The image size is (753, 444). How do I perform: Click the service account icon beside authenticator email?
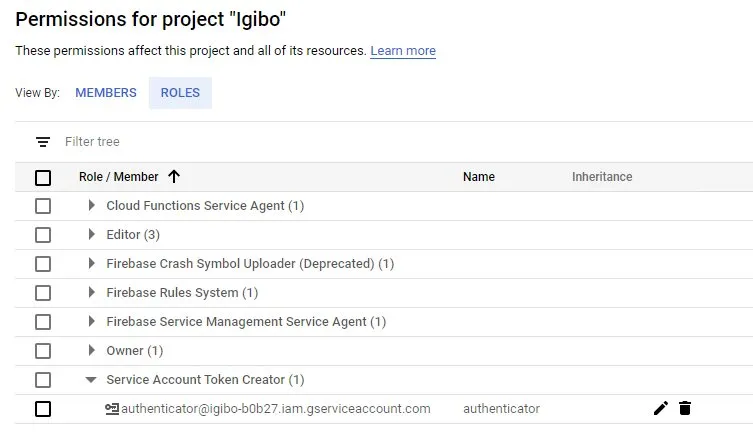point(112,408)
